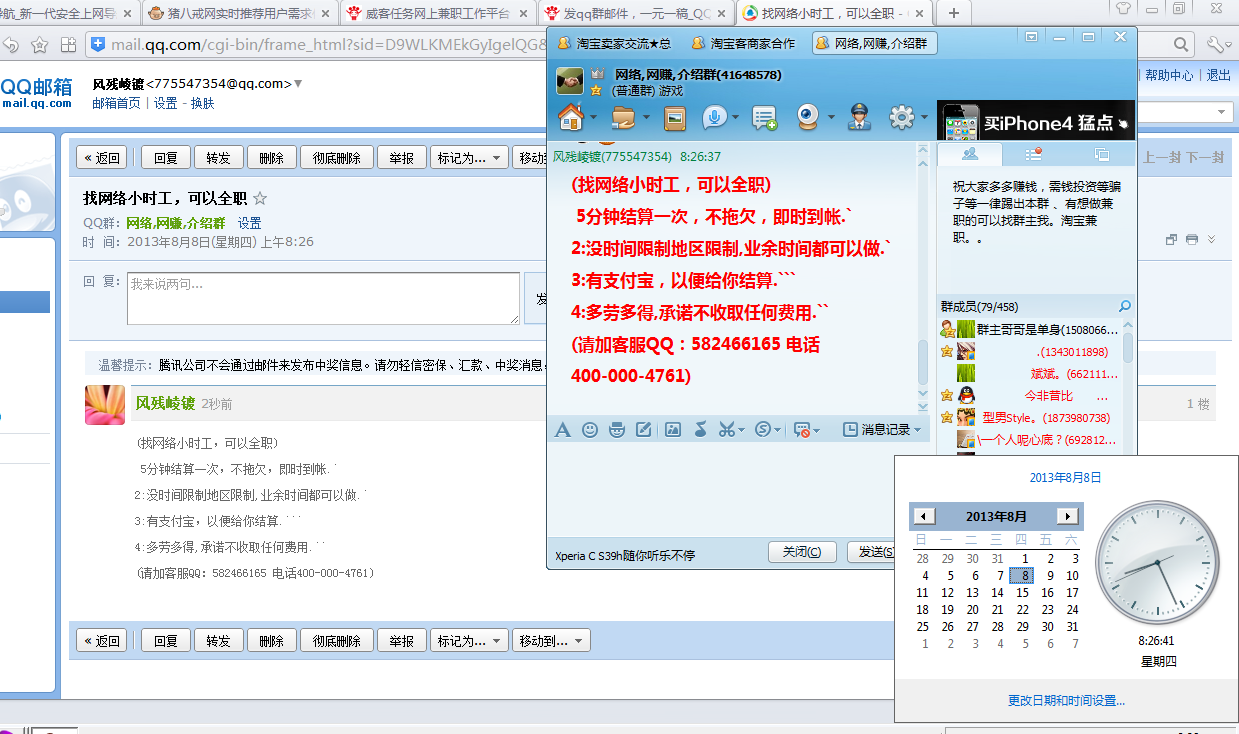Click the 我来说两句 reply input field
The height and width of the screenshot is (734, 1239).
tap(322, 297)
